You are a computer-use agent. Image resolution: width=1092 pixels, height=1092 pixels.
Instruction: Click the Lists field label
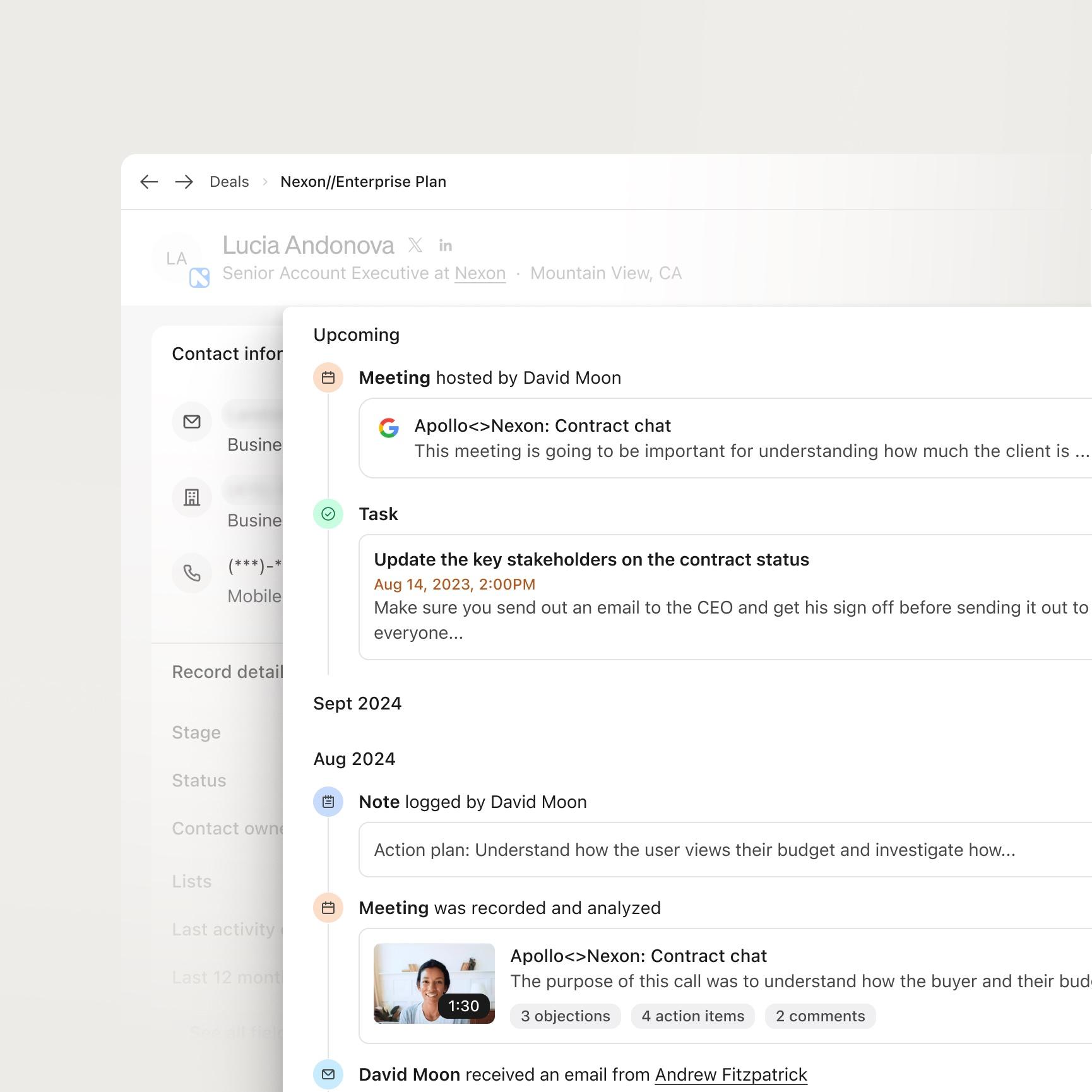(192, 881)
